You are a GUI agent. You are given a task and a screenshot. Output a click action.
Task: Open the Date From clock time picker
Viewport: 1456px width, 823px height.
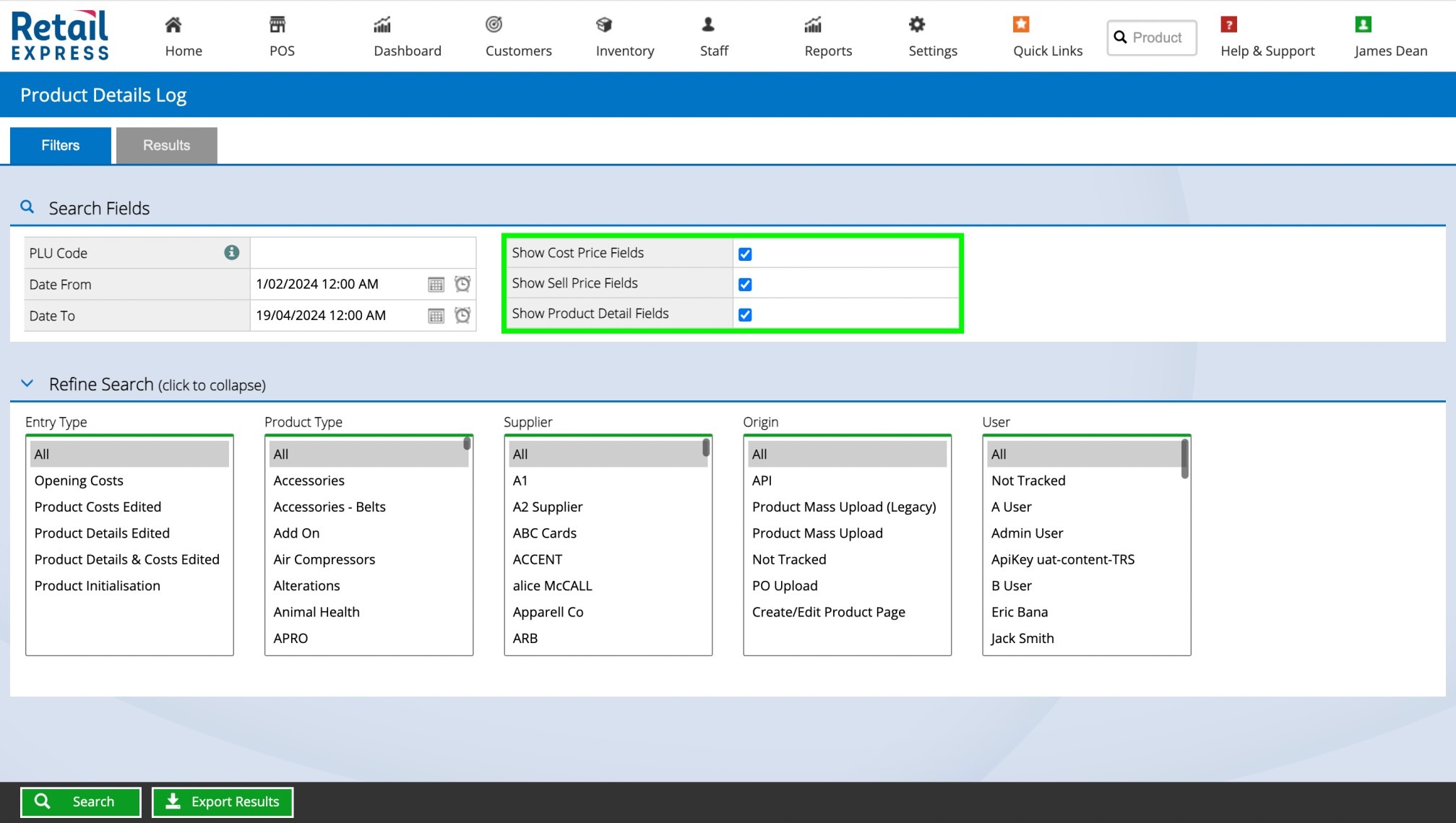462,284
